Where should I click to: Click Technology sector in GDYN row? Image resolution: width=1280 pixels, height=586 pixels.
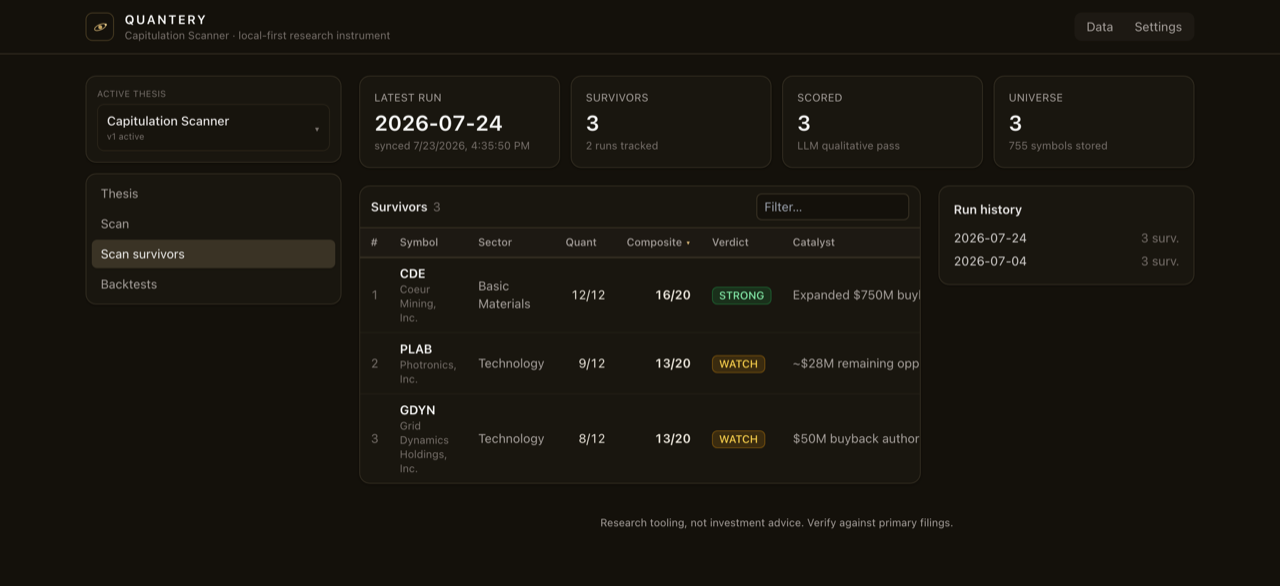click(x=511, y=438)
